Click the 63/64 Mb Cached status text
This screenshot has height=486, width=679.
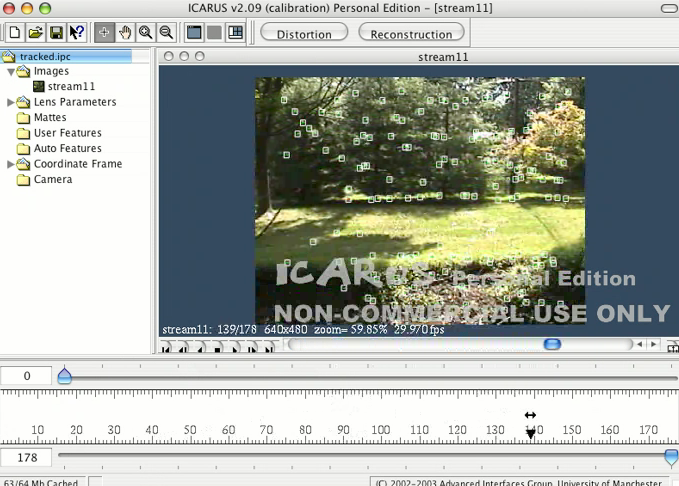[x=41, y=482]
